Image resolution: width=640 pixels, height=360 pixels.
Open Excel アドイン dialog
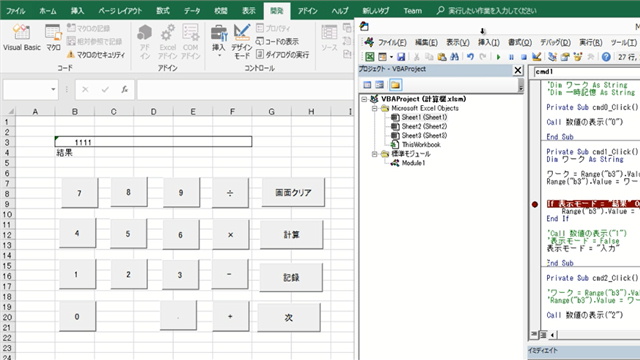(167, 41)
